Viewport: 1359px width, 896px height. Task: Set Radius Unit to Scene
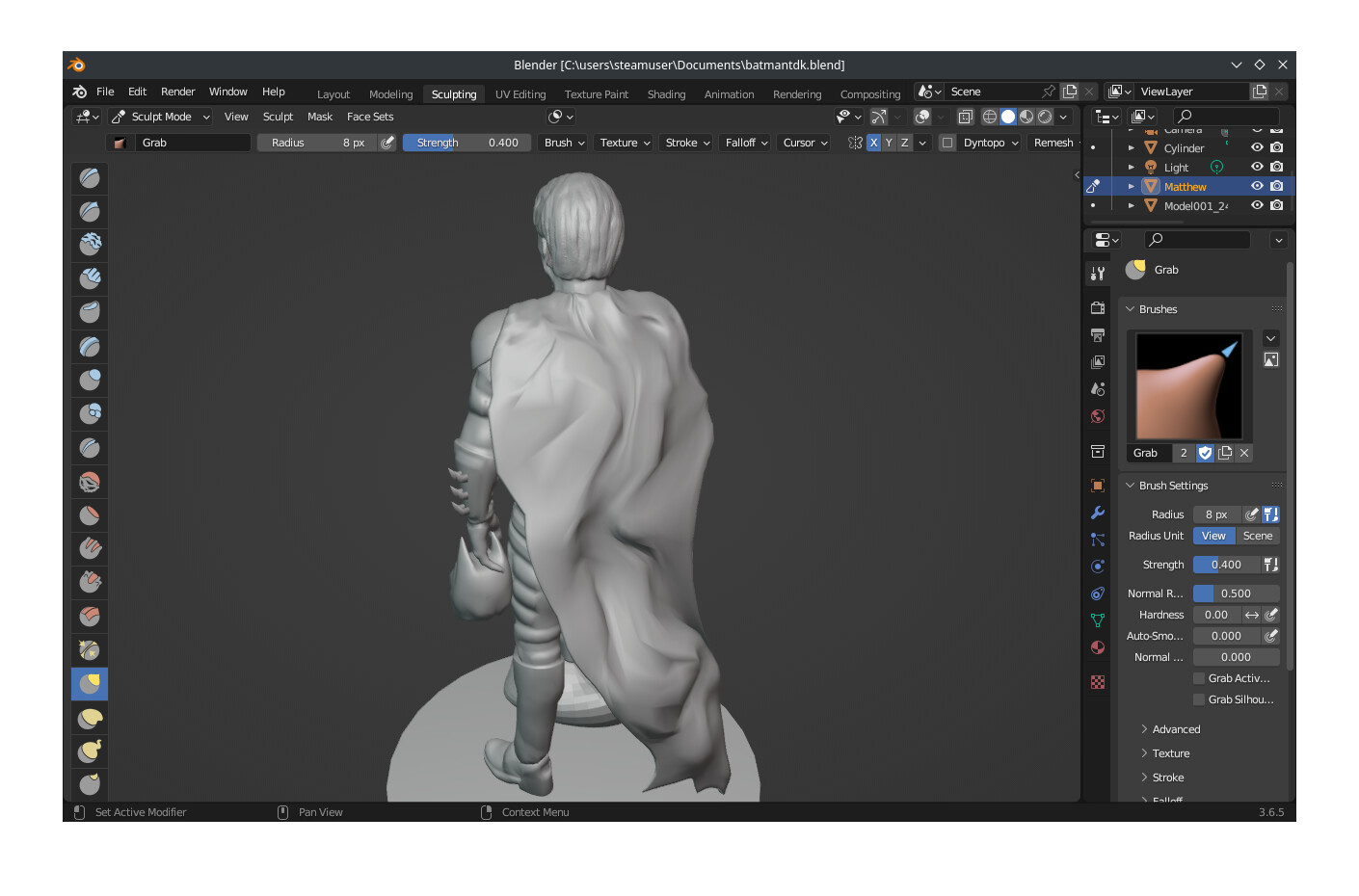(1258, 536)
